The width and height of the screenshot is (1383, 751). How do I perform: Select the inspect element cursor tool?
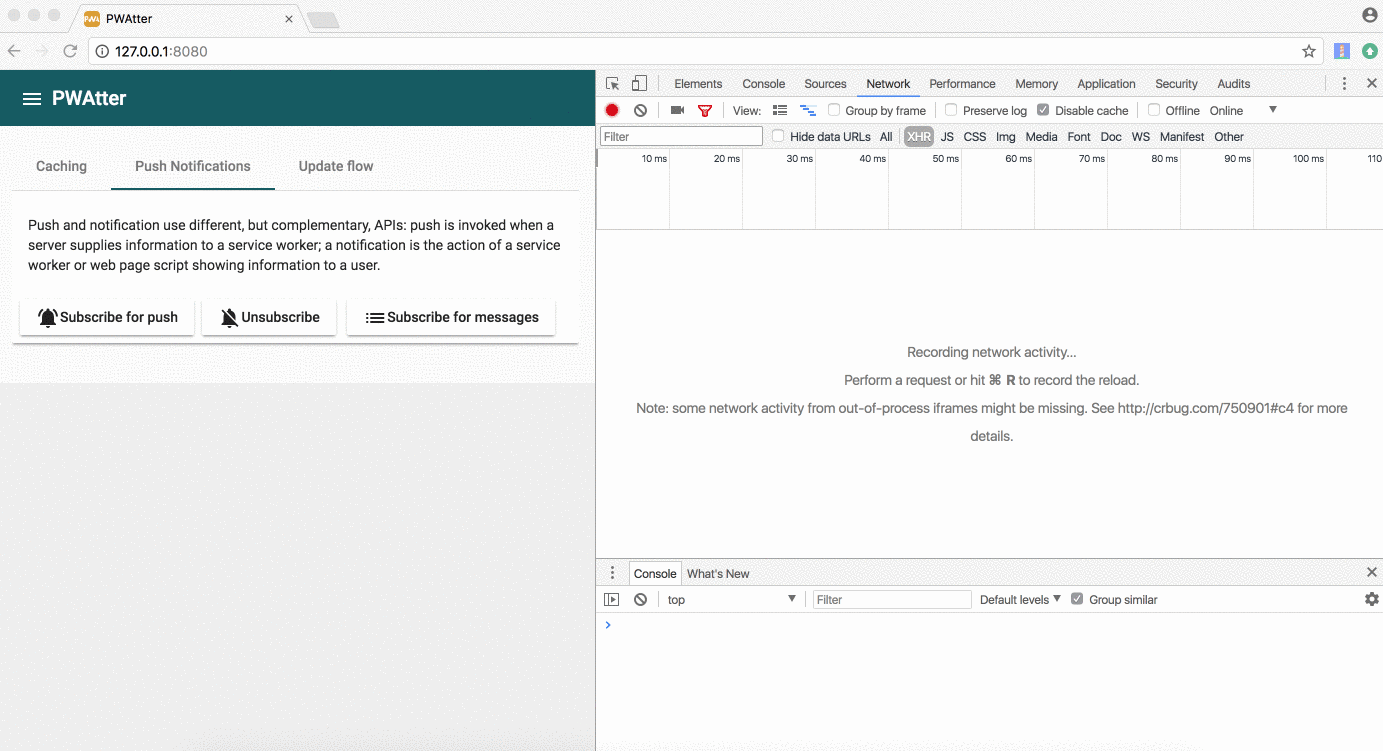coord(612,83)
